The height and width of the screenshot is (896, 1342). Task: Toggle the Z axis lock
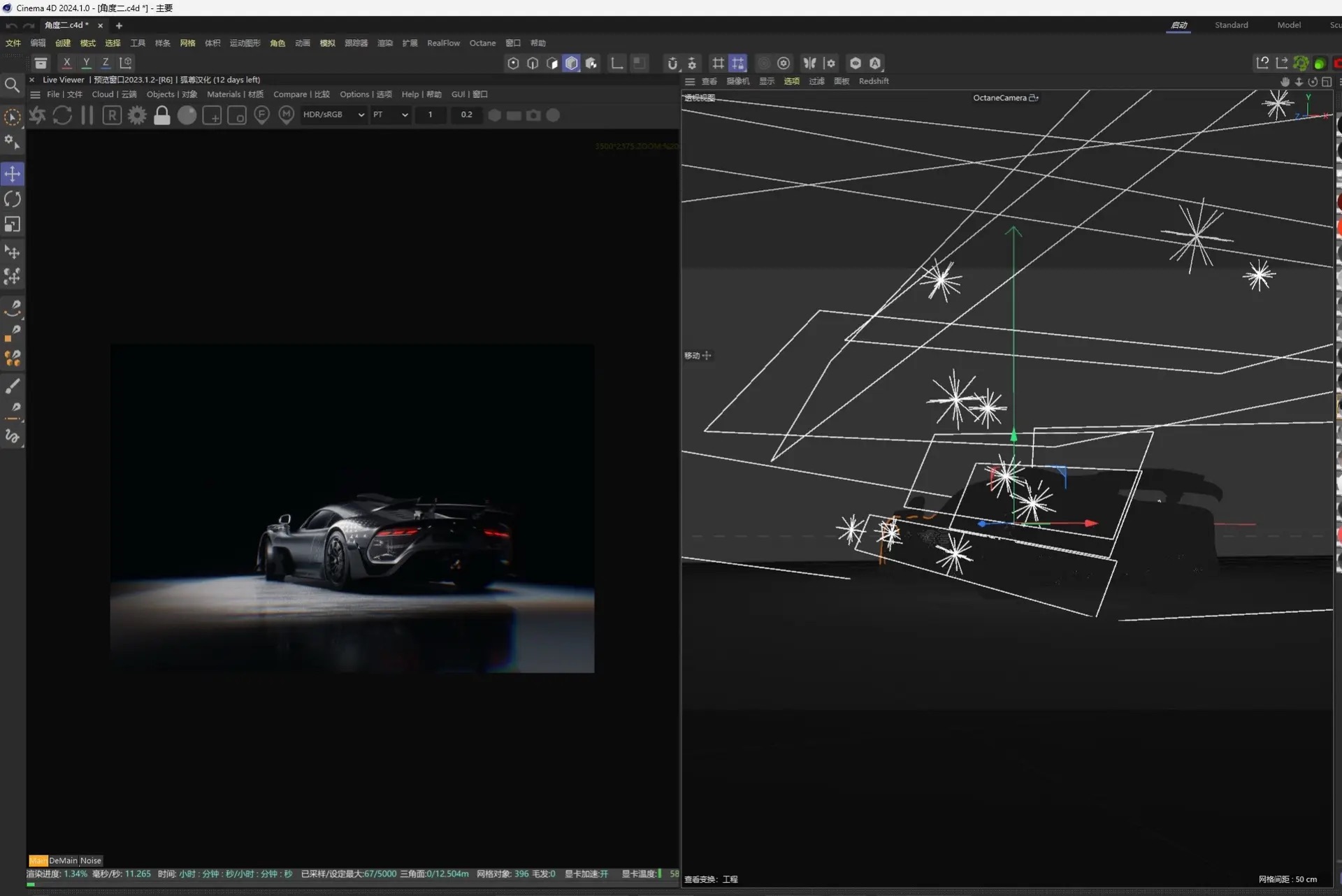pyautogui.click(x=106, y=62)
